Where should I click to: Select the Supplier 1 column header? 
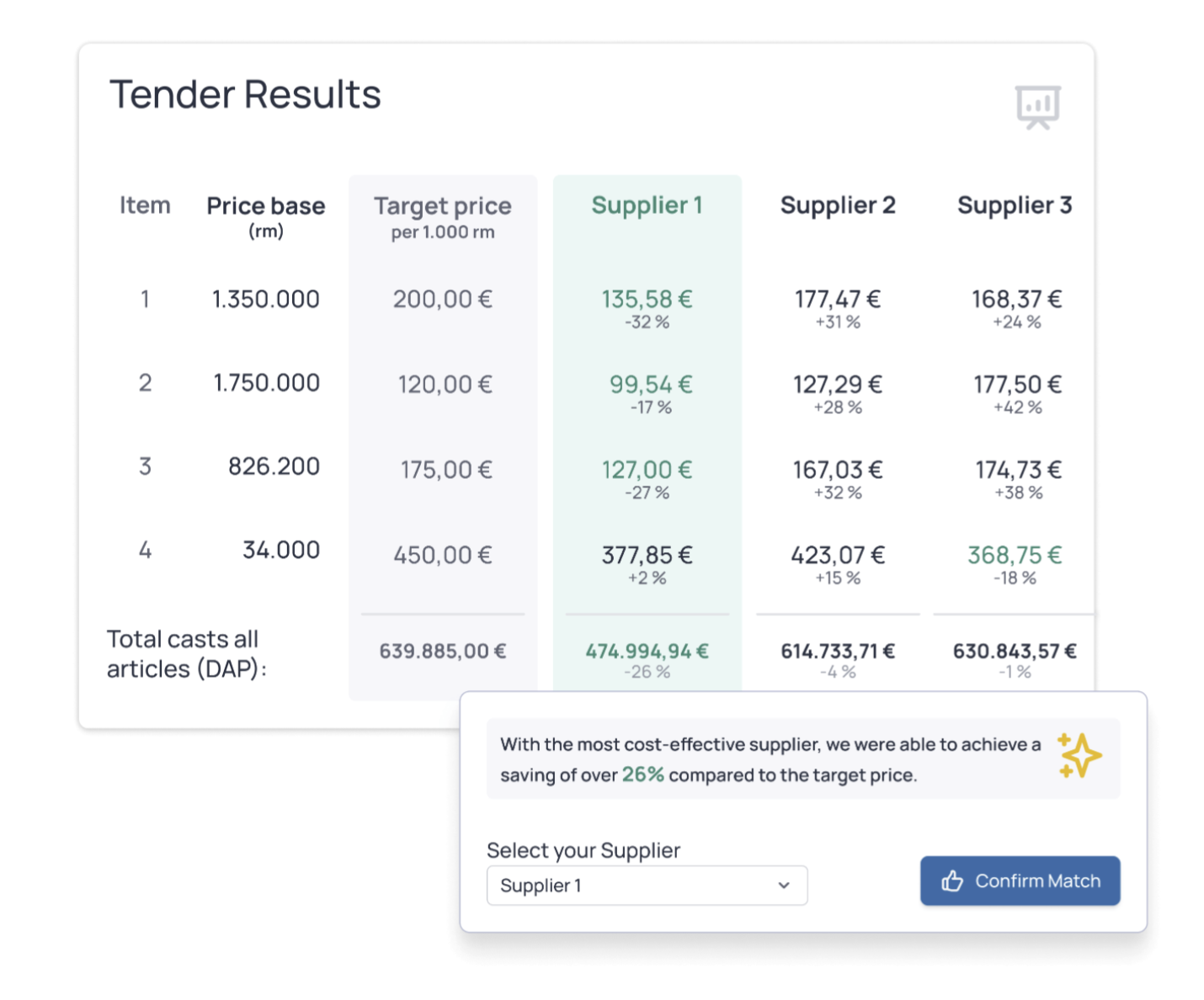[x=647, y=205]
